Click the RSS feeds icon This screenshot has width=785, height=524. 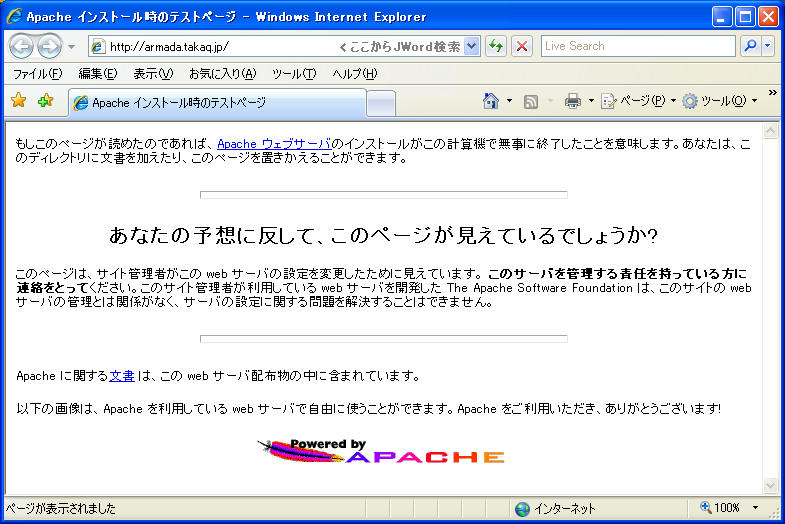[x=531, y=102]
